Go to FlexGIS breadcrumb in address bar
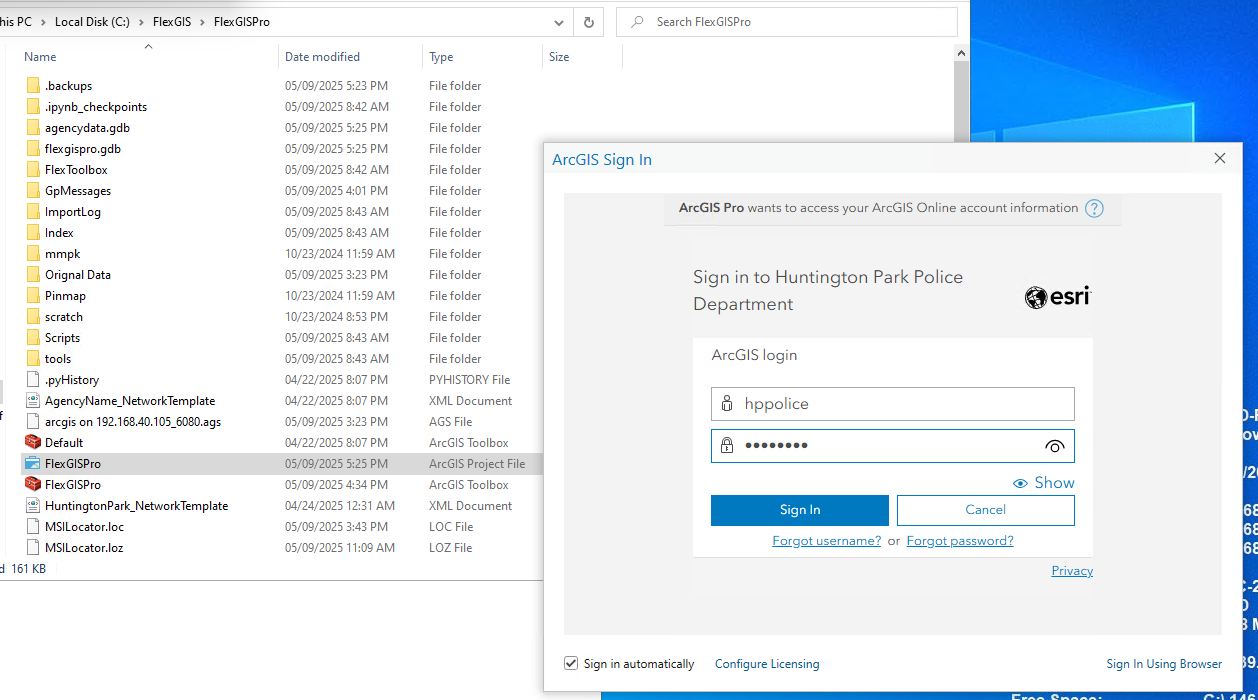 (172, 22)
